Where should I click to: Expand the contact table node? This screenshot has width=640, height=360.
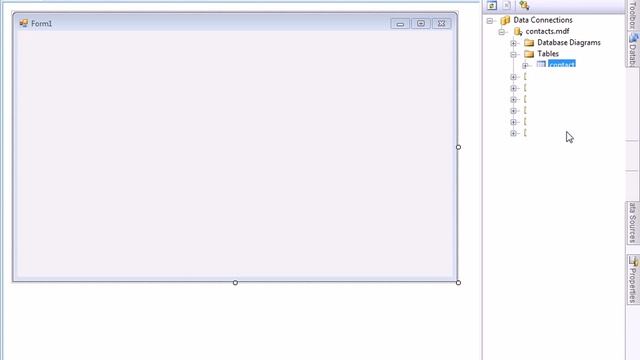[525, 65]
